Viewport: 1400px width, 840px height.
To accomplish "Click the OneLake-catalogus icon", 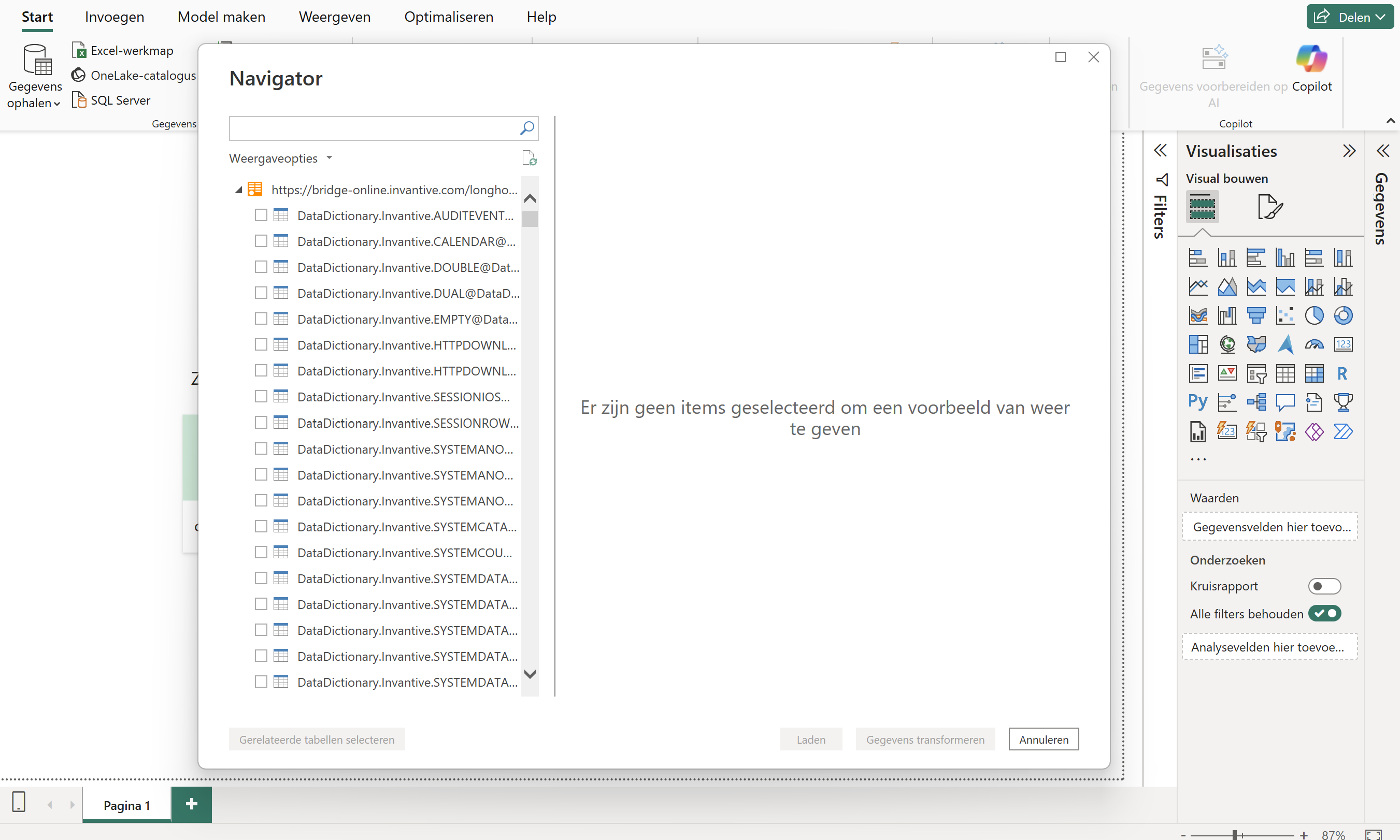I will pos(79,75).
